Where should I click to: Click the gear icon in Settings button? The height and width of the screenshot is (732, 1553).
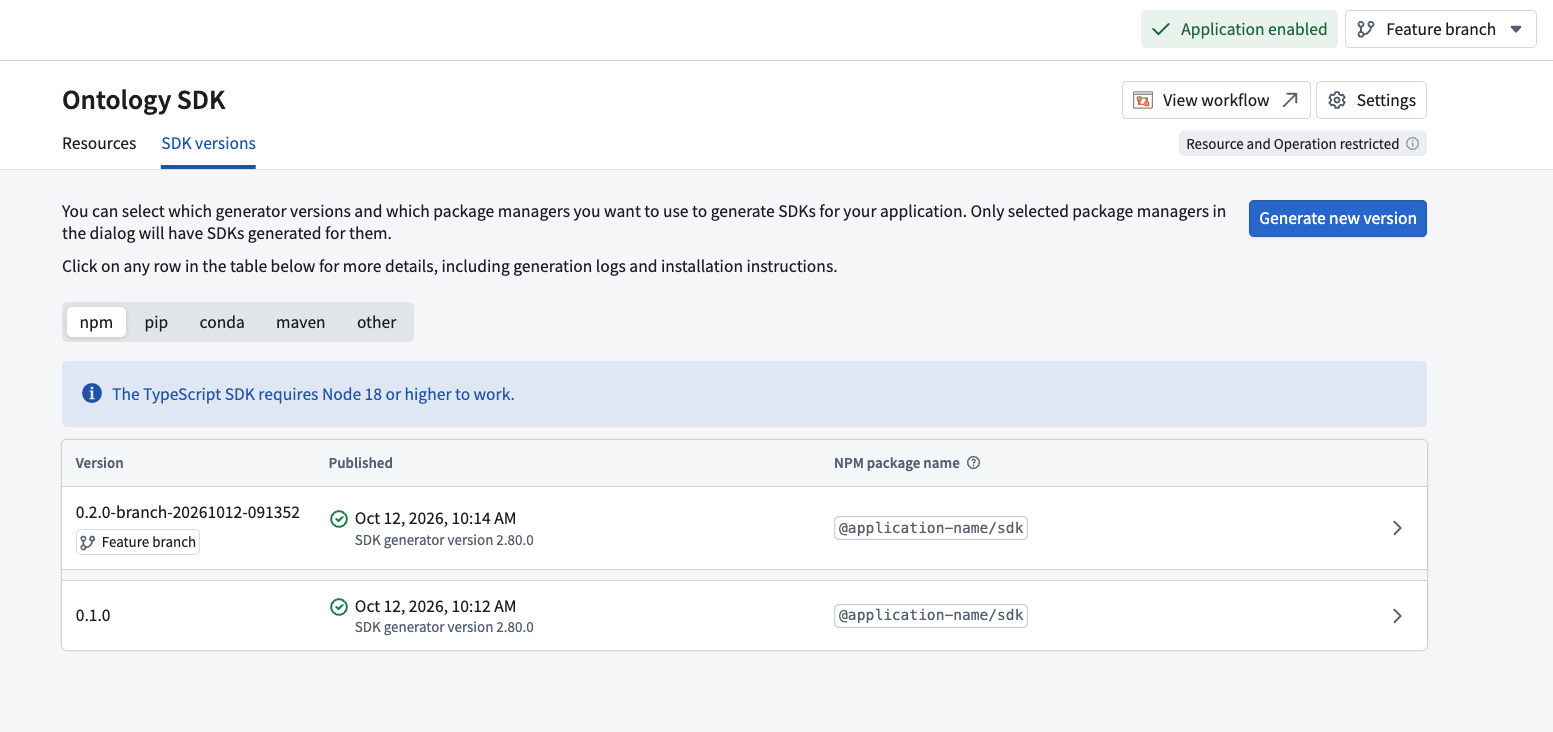coord(1337,100)
